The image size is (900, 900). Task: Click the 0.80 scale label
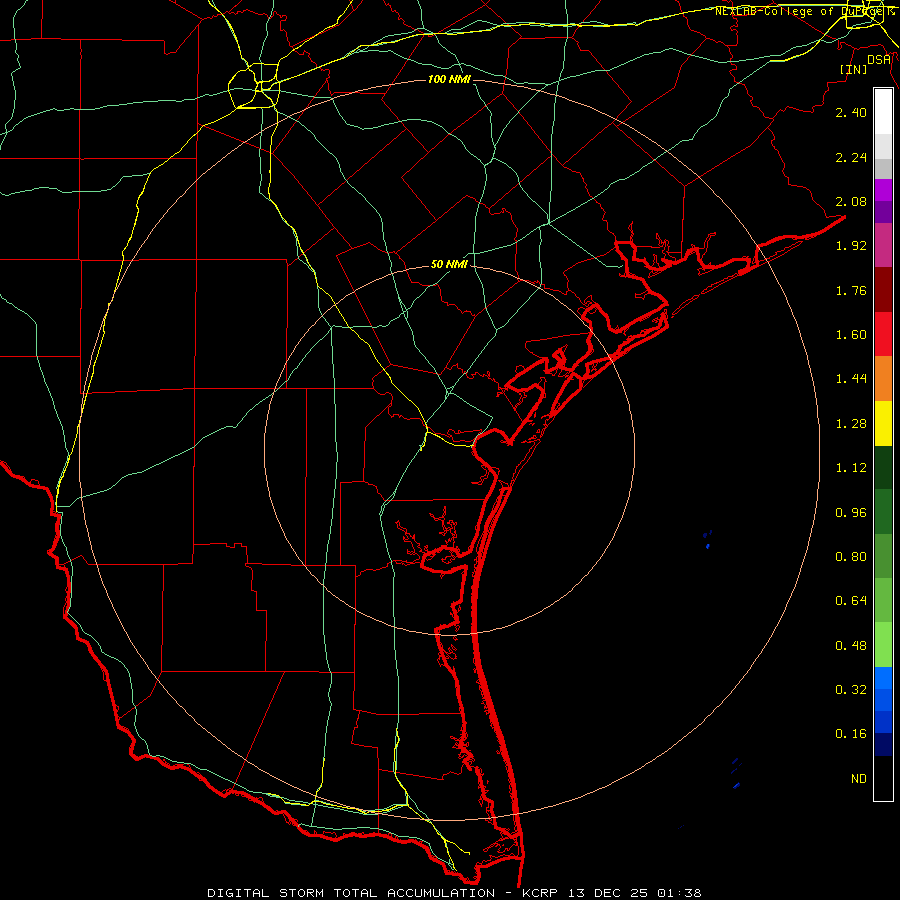(851, 557)
